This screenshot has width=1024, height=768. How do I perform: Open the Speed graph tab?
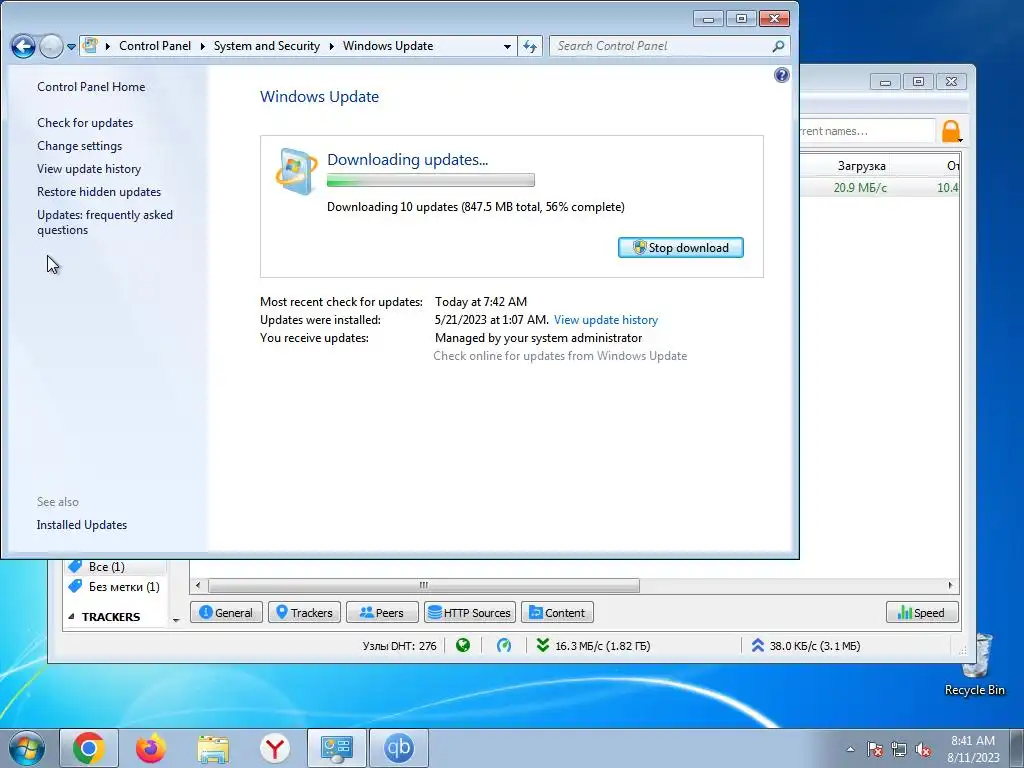(922, 613)
